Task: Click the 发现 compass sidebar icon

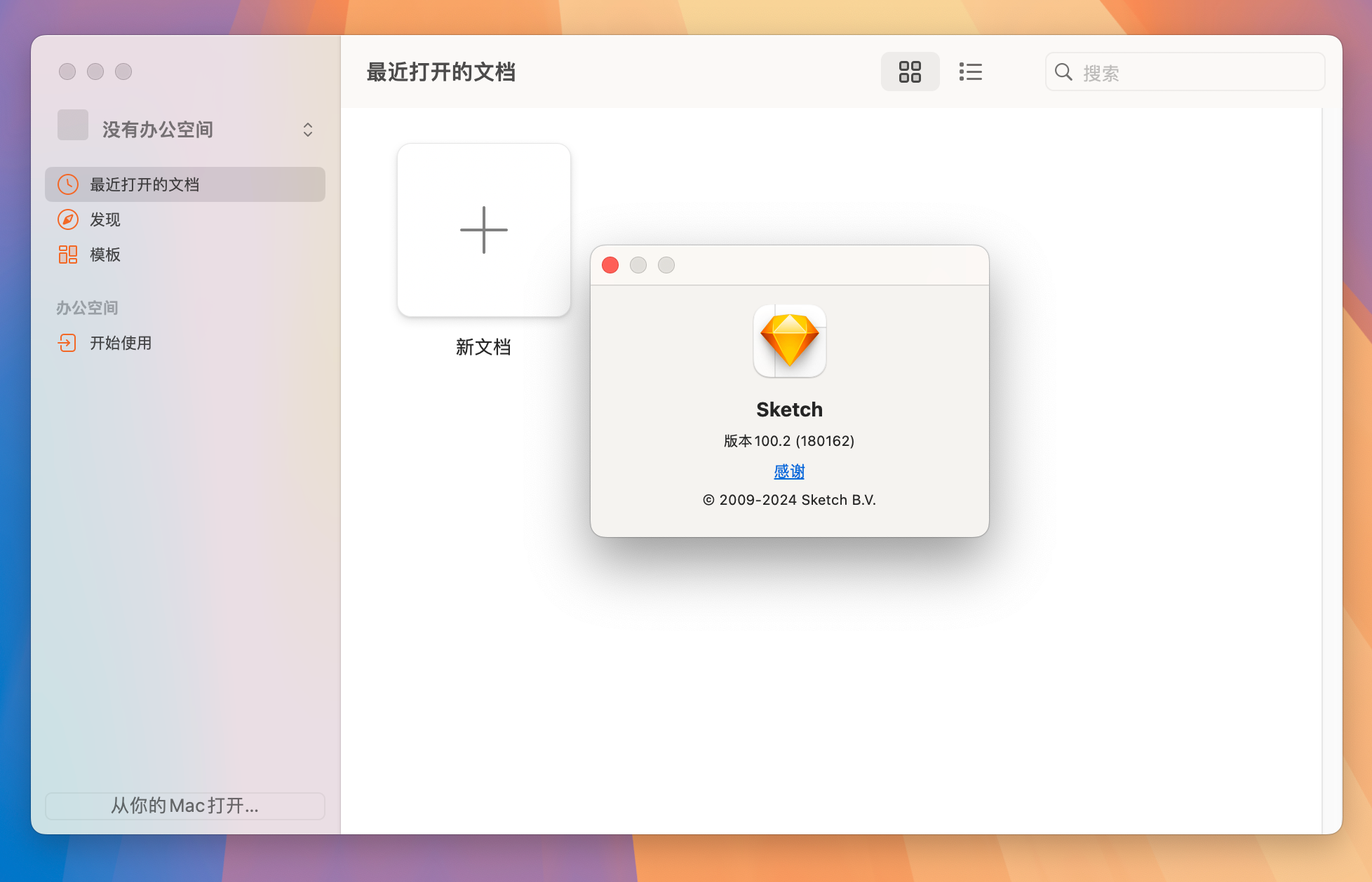Action: pos(67,219)
